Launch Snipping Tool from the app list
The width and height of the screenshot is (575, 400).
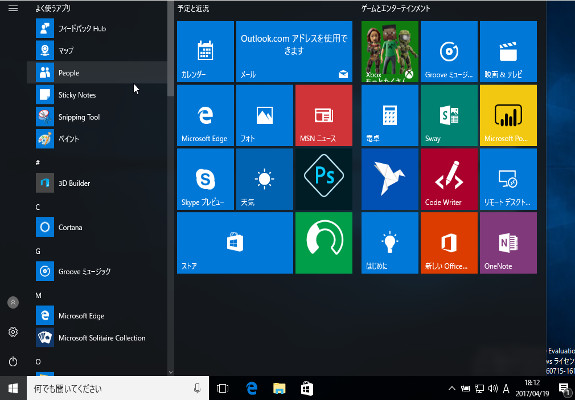97,117
